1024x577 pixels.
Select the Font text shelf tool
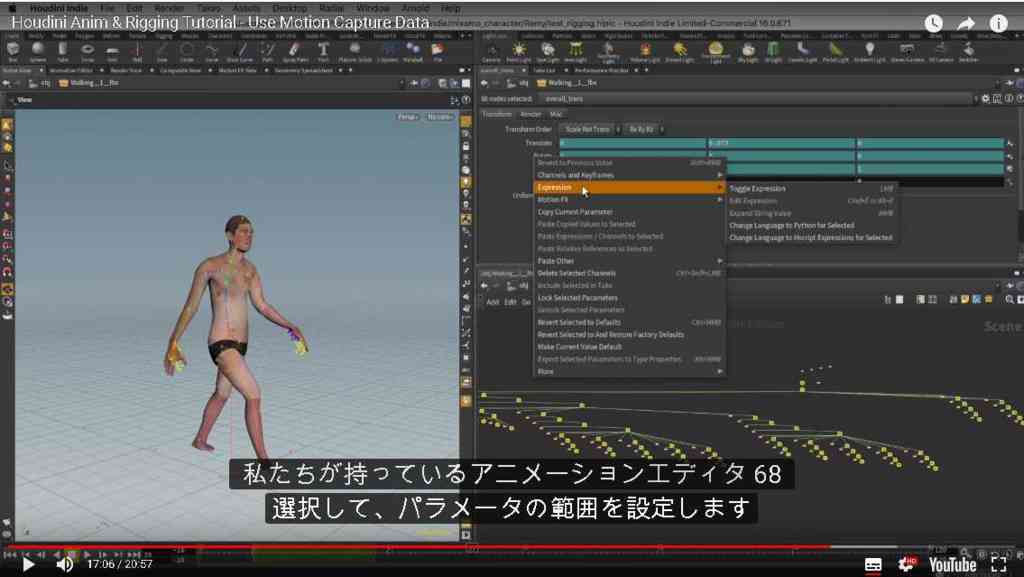(x=323, y=50)
